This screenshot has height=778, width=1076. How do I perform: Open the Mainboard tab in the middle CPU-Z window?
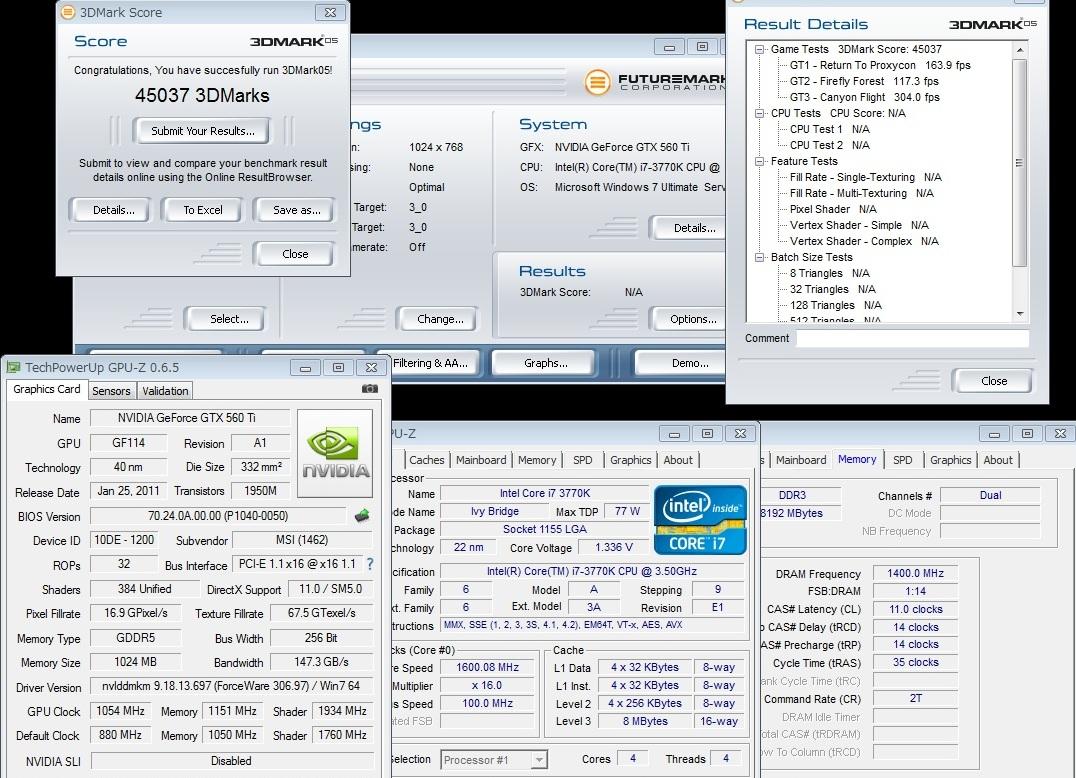point(481,460)
